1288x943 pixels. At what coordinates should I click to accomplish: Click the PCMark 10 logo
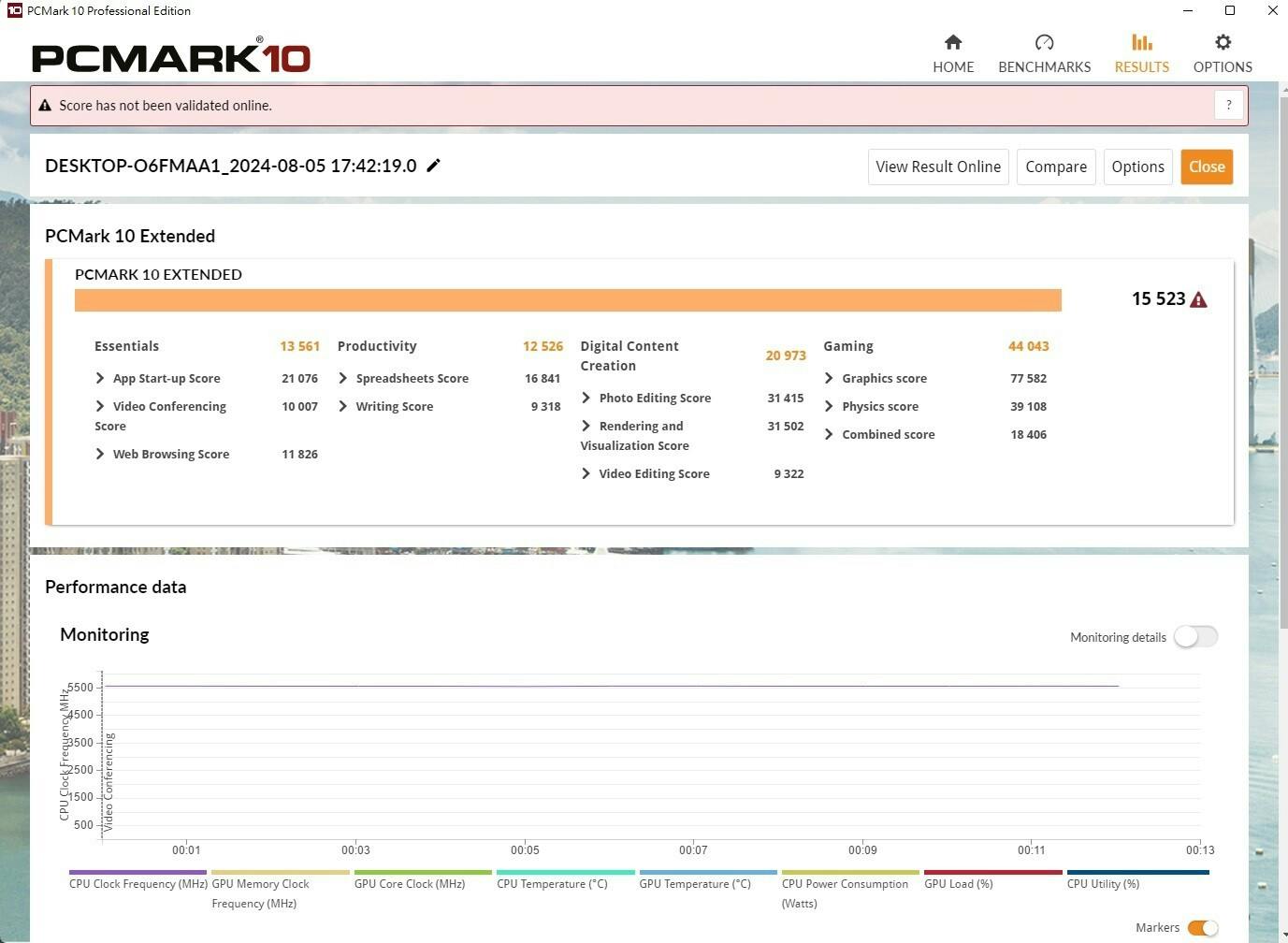pos(170,57)
